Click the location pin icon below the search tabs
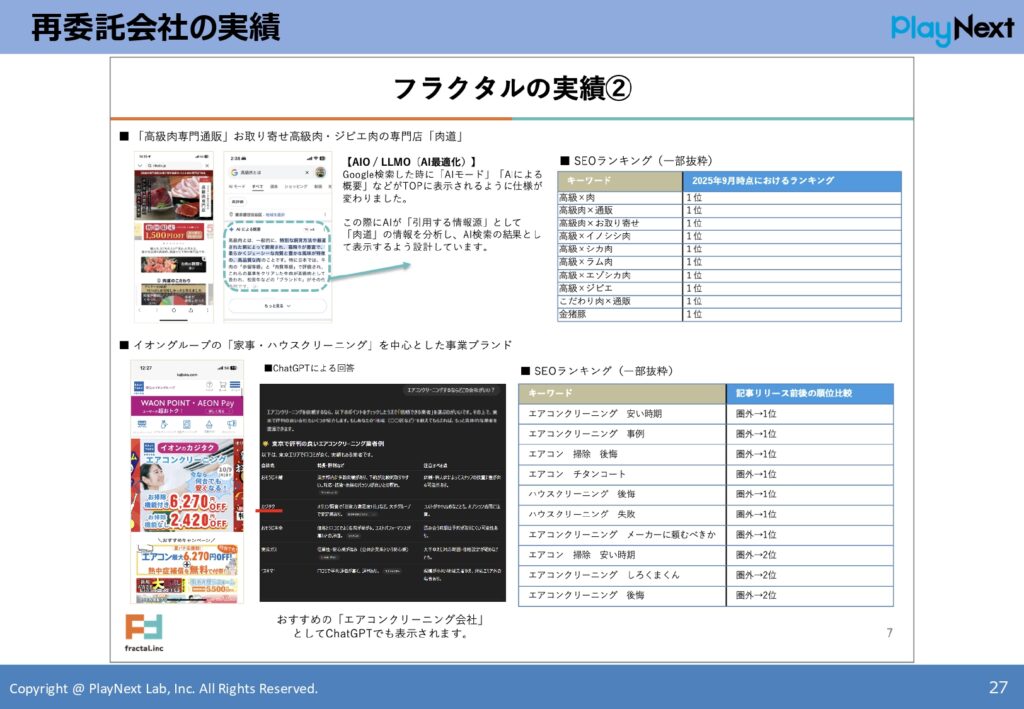 pyautogui.click(x=231, y=212)
